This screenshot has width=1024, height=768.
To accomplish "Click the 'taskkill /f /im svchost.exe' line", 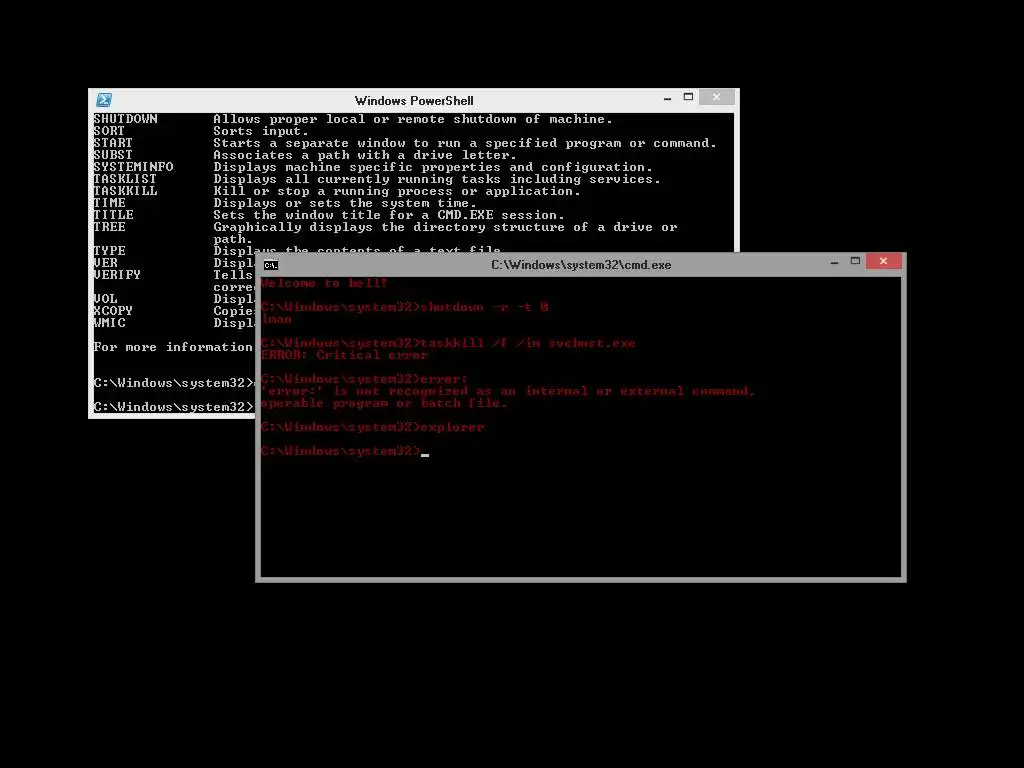I will pos(448,343).
